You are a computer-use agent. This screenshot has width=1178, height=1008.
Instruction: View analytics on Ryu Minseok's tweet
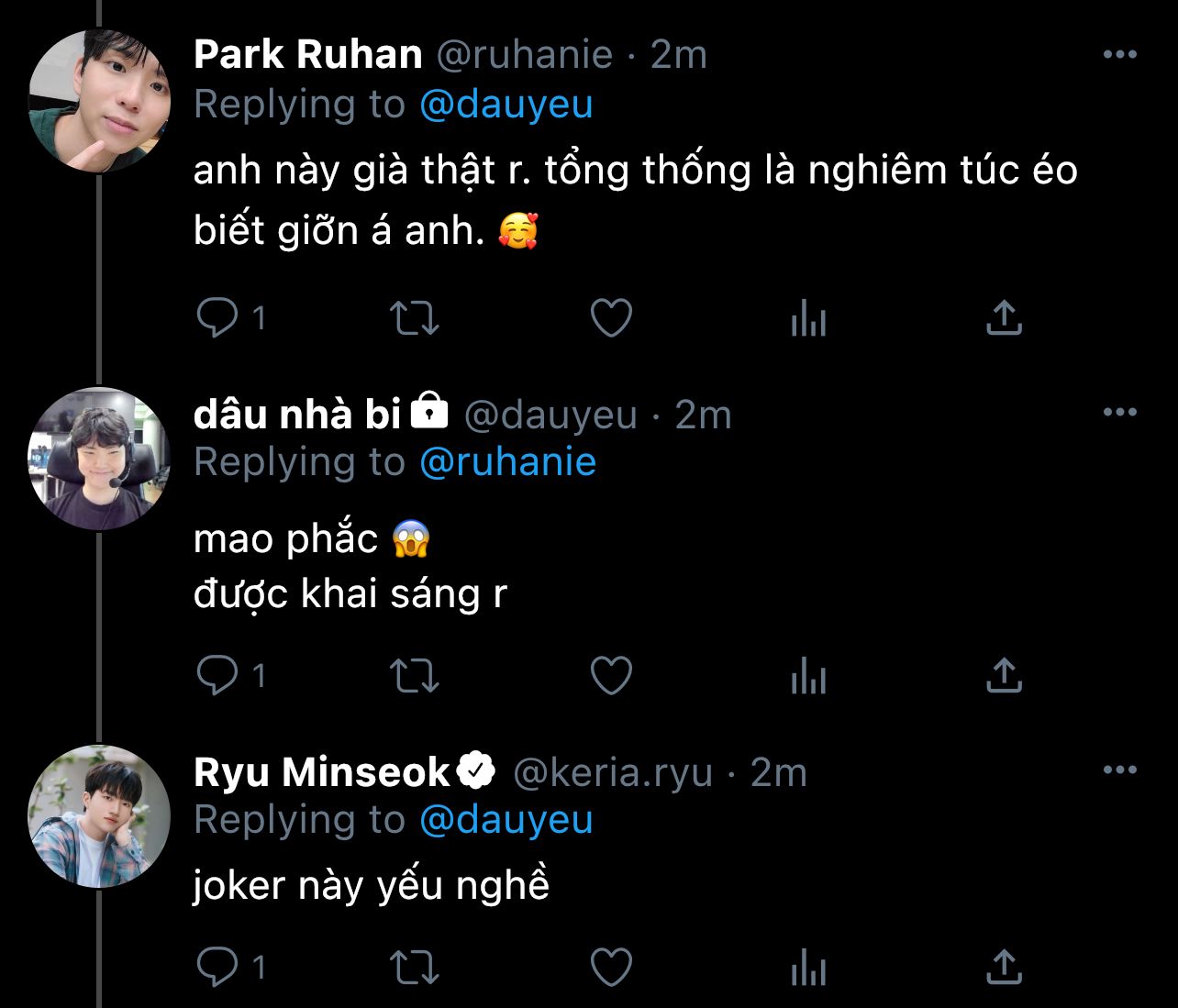tap(808, 967)
